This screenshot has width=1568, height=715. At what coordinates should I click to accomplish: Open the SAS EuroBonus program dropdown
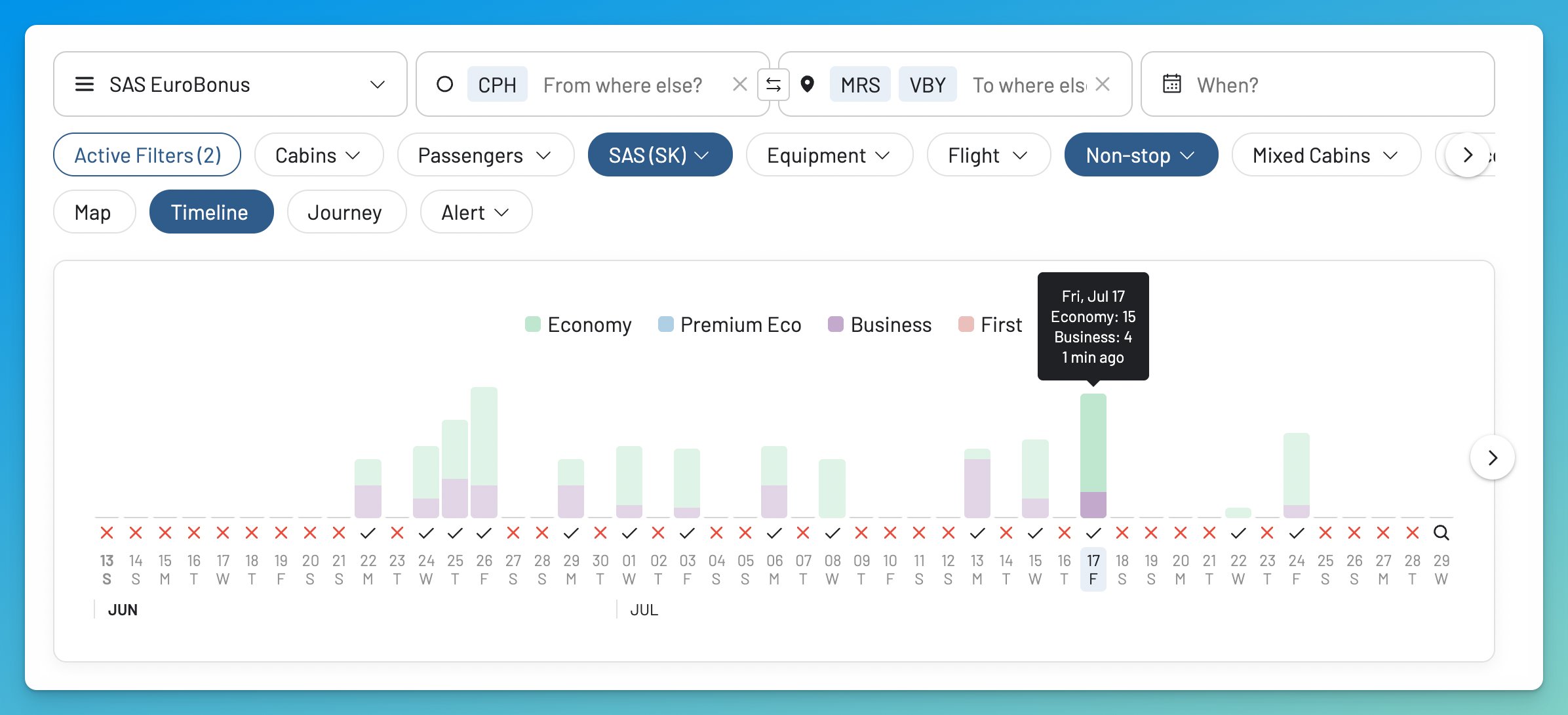pos(230,85)
